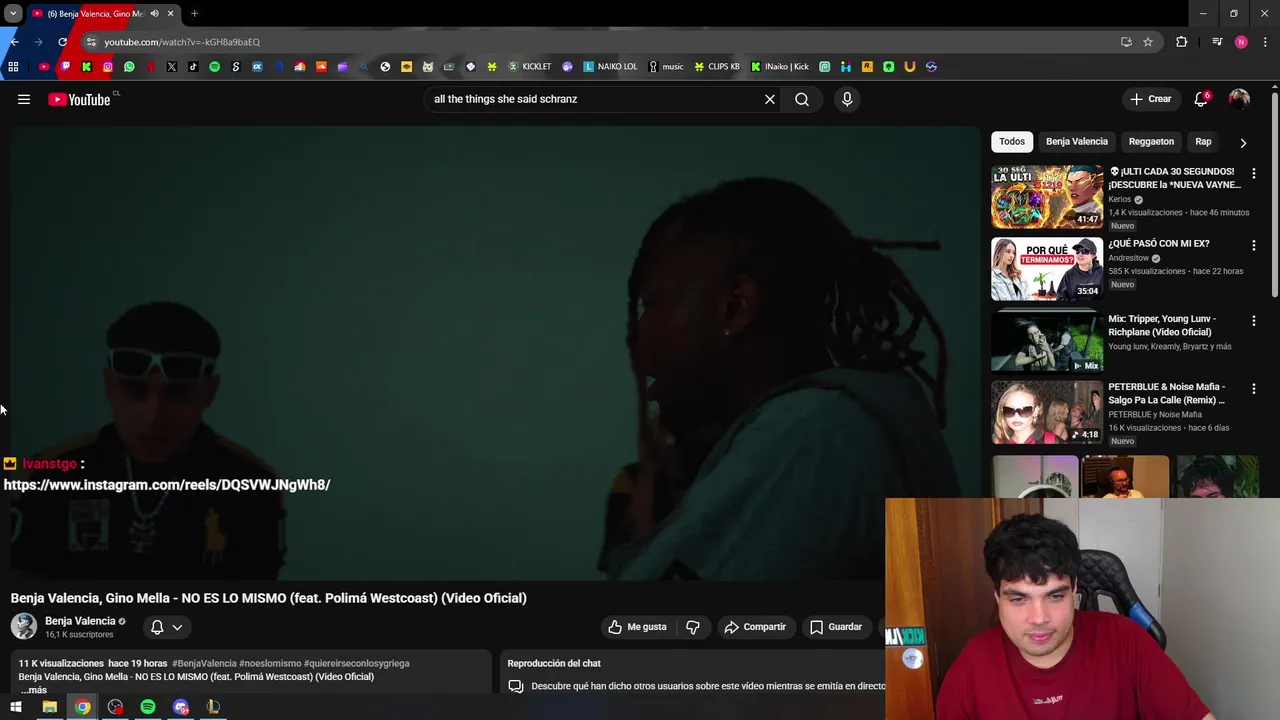Open the Crear upload menu
Image resolution: width=1280 pixels, height=720 pixels.
1151,99
